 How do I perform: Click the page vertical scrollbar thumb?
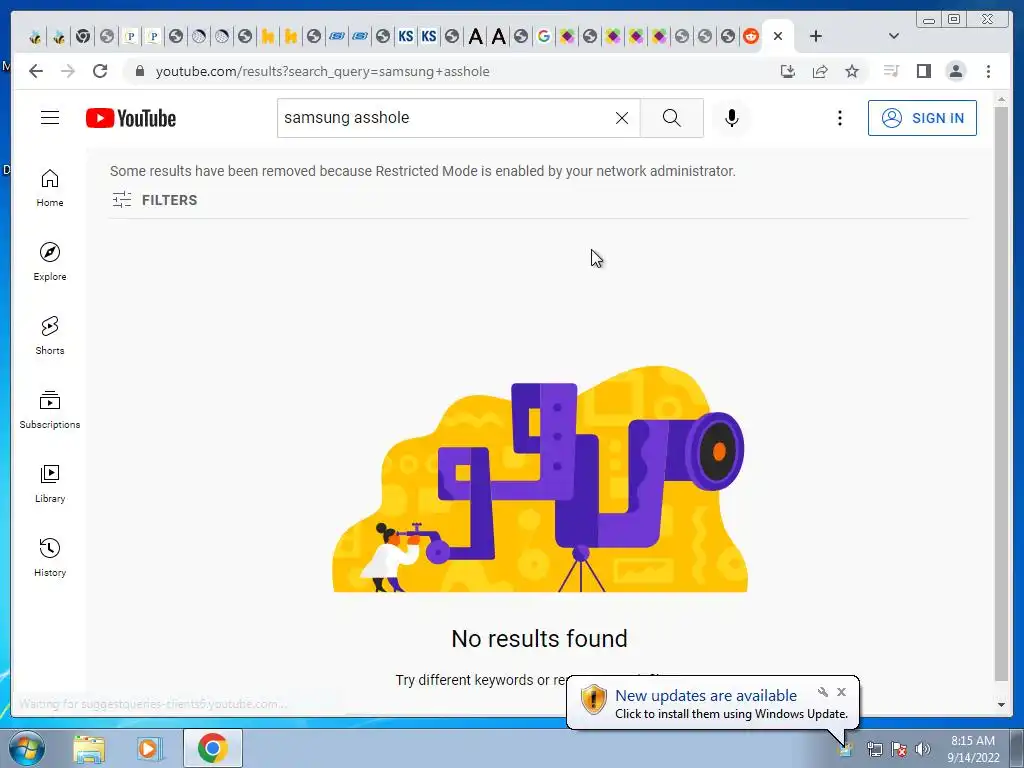click(x=1001, y=394)
